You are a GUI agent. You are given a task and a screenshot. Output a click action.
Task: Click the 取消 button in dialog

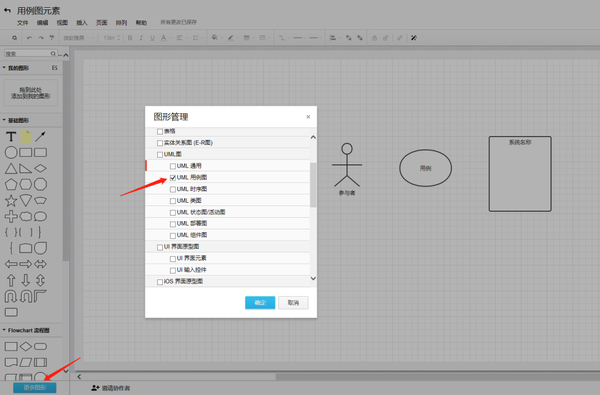coord(293,303)
